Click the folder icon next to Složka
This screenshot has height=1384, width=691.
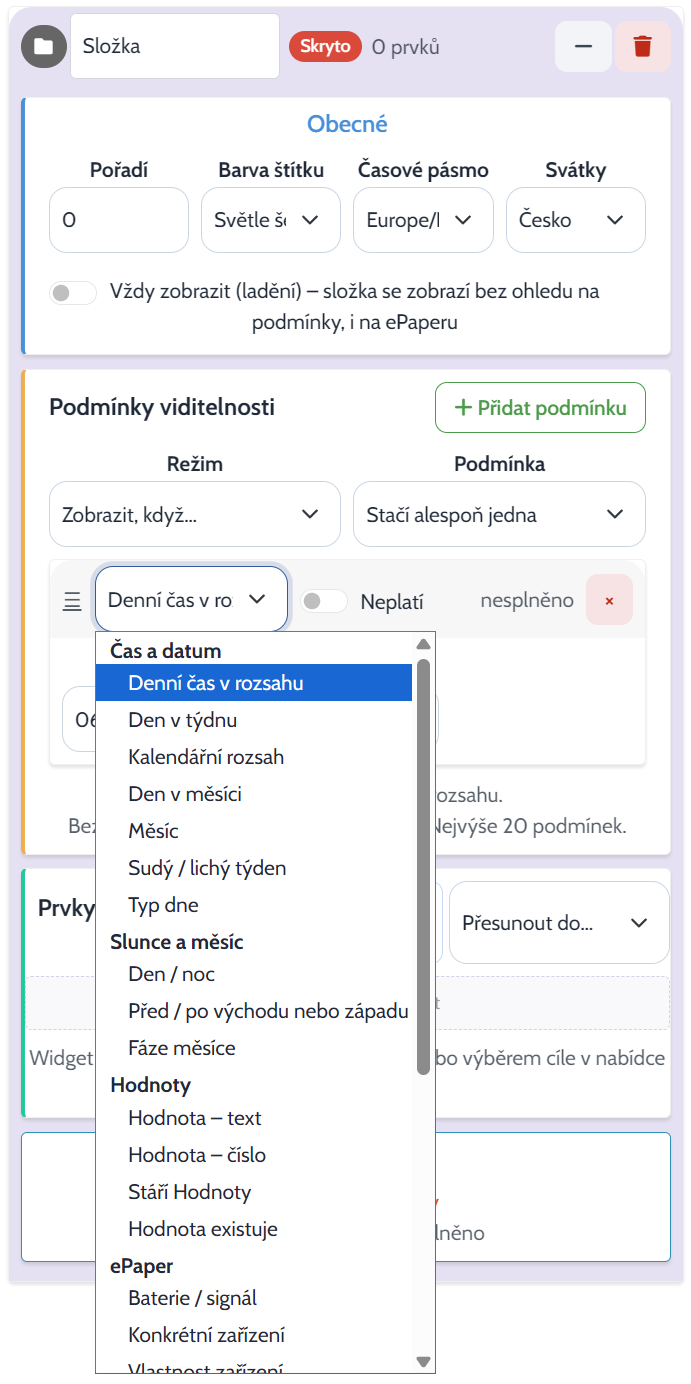[43, 46]
